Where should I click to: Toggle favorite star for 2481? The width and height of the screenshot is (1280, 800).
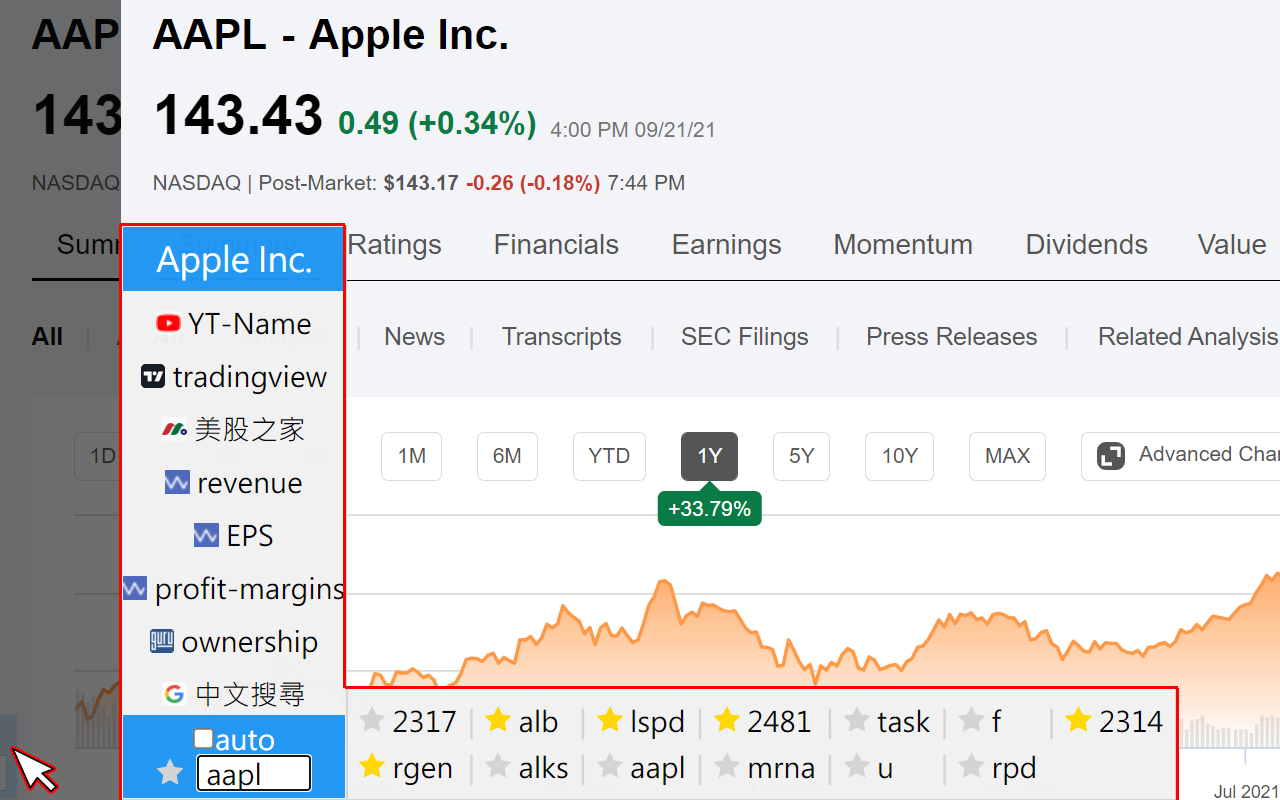coord(727,721)
